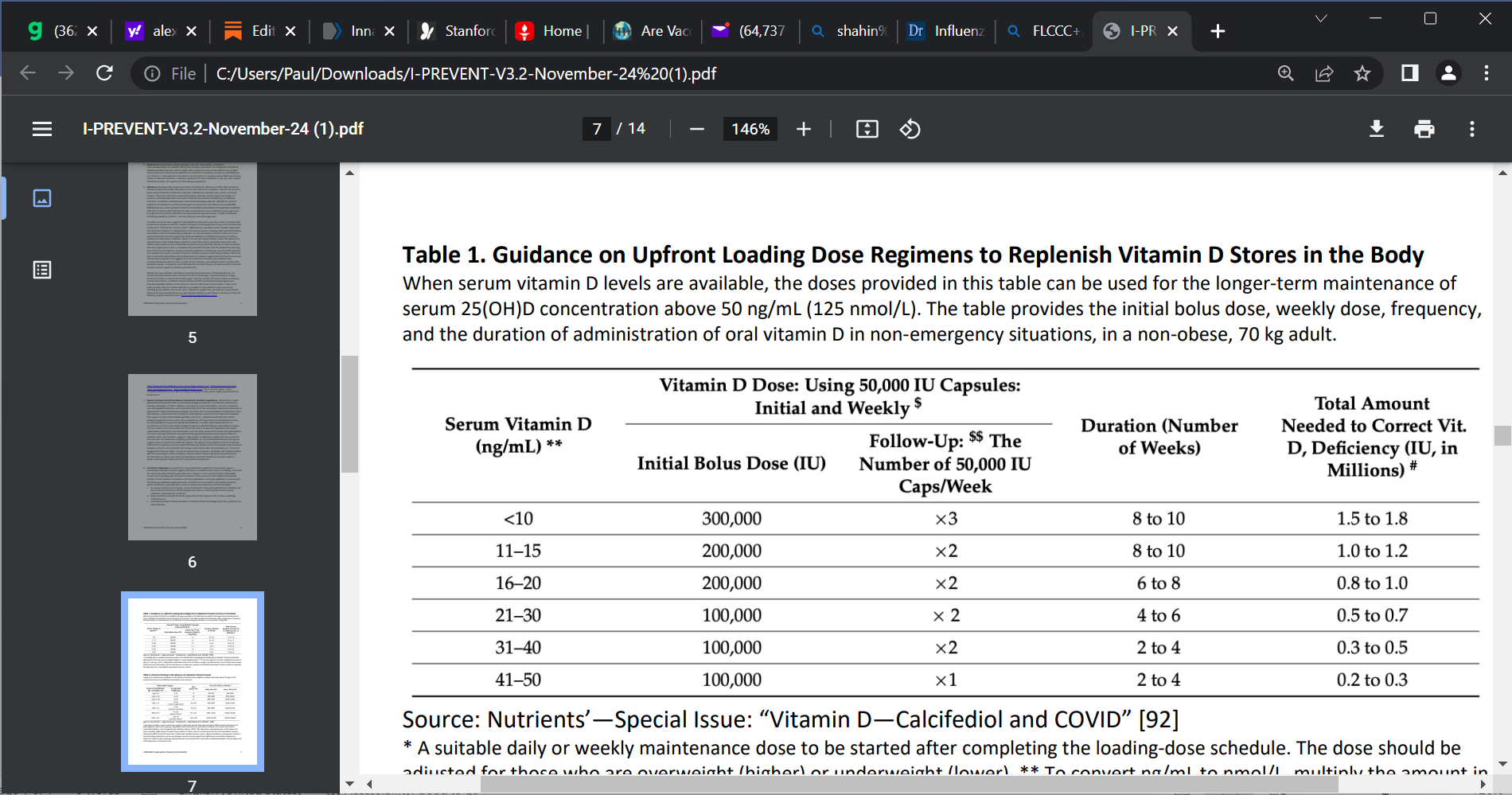
Task: Click the 11–15 serum vitamin D cell
Action: (518, 551)
